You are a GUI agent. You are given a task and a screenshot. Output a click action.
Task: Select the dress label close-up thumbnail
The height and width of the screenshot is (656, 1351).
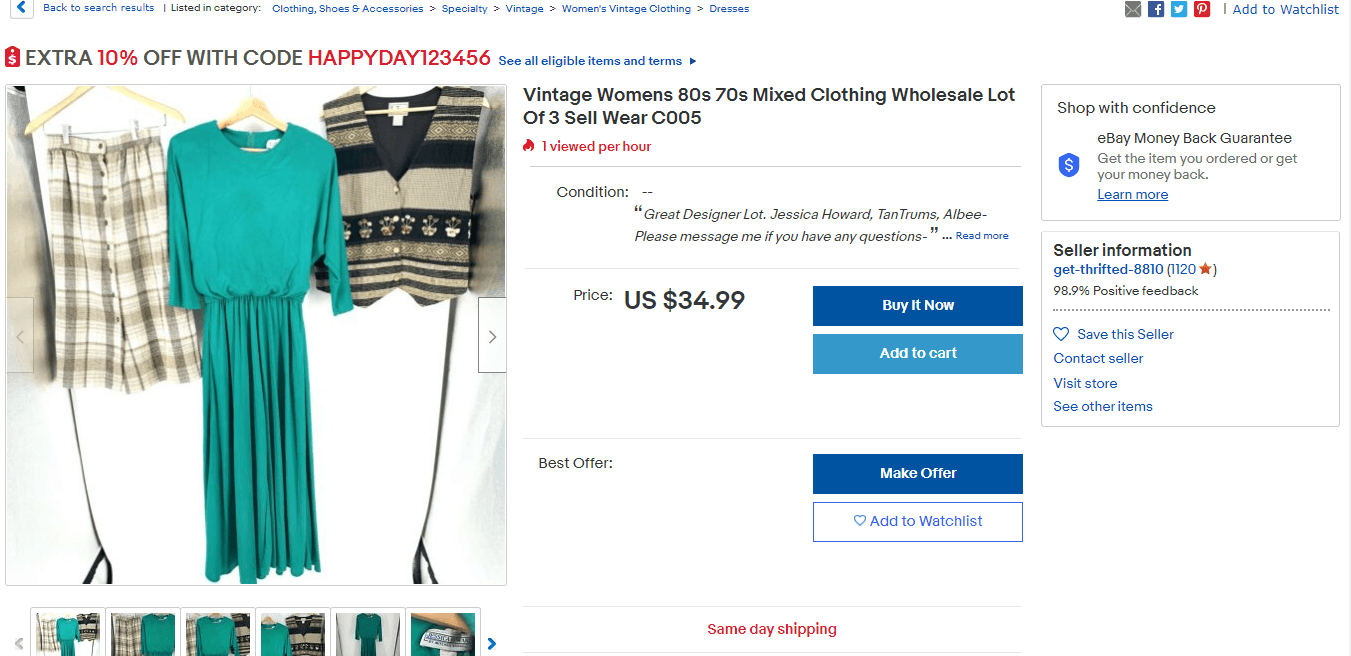tap(443, 634)
